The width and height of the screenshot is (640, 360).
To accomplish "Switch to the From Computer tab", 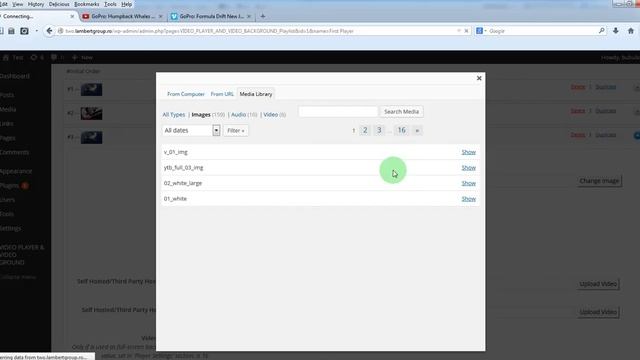I will (x=186, y=94).
